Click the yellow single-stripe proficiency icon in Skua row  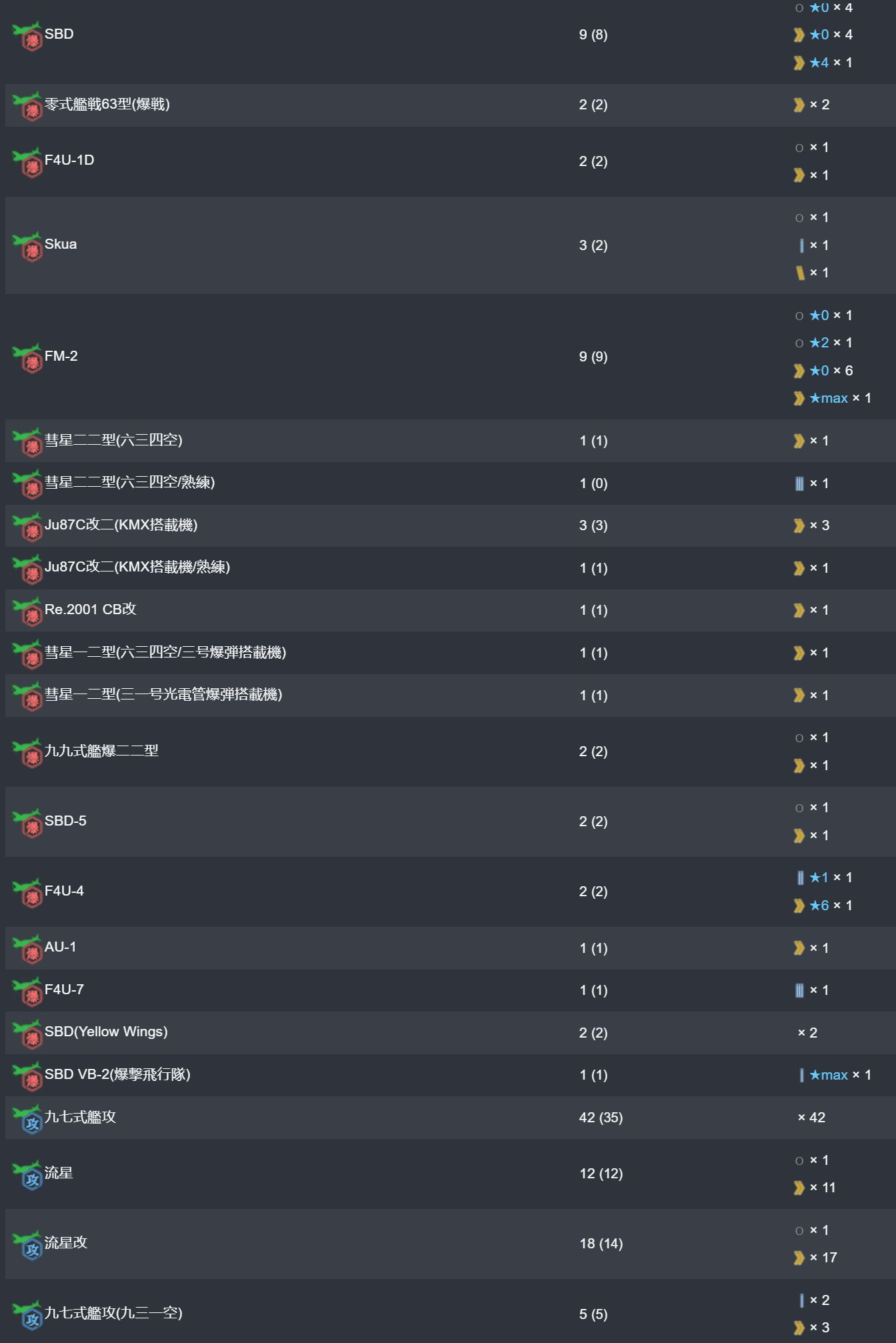pyautogui.click(x=801, y=273)
